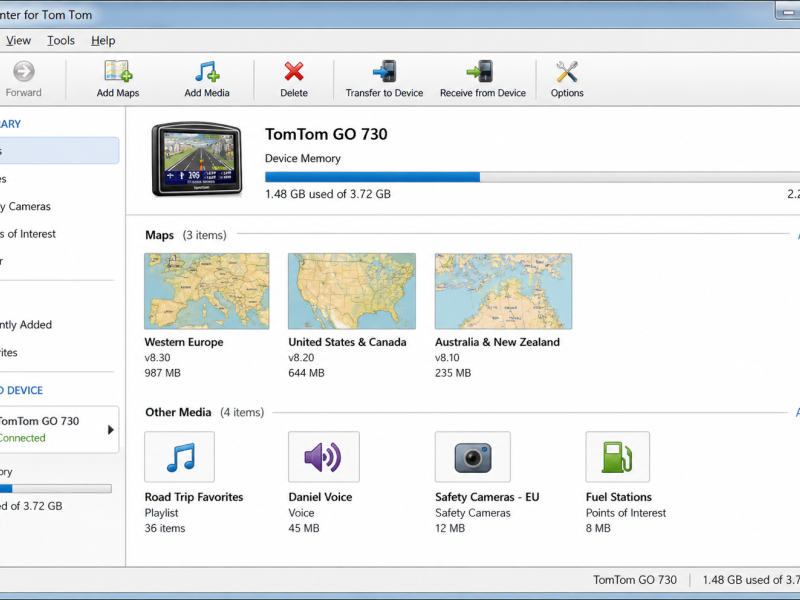Open the Points of Interest sidebar item
The image size is (800, 600).
tap(28, 234)
